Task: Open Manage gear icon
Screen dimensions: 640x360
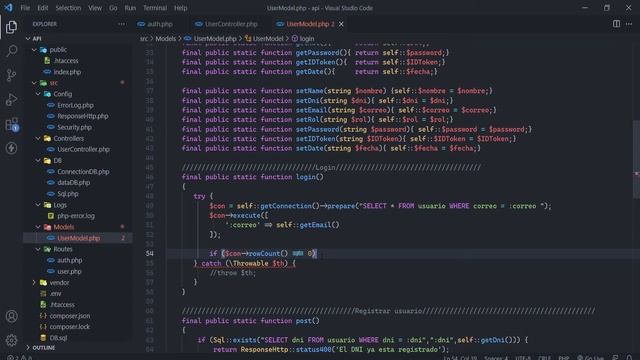Action: click(11, 340)
